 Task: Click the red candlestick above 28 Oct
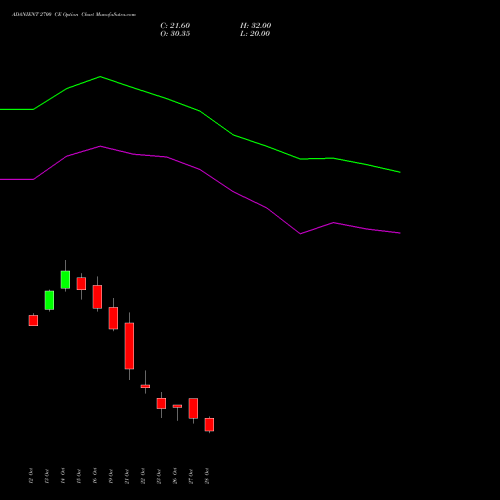click(x=209, y=425)
